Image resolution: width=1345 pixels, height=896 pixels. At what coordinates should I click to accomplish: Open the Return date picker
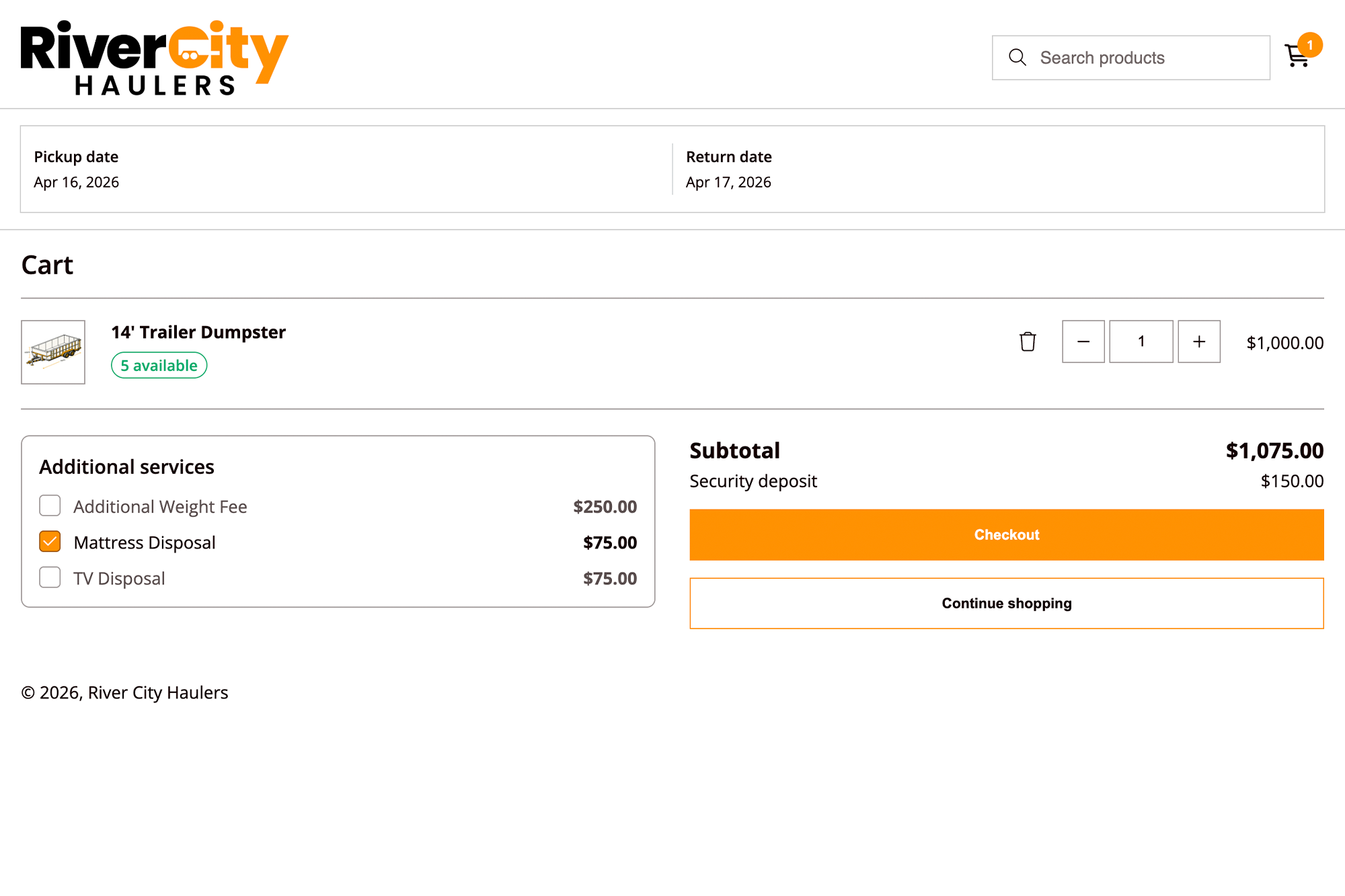(x=998, y=169)
